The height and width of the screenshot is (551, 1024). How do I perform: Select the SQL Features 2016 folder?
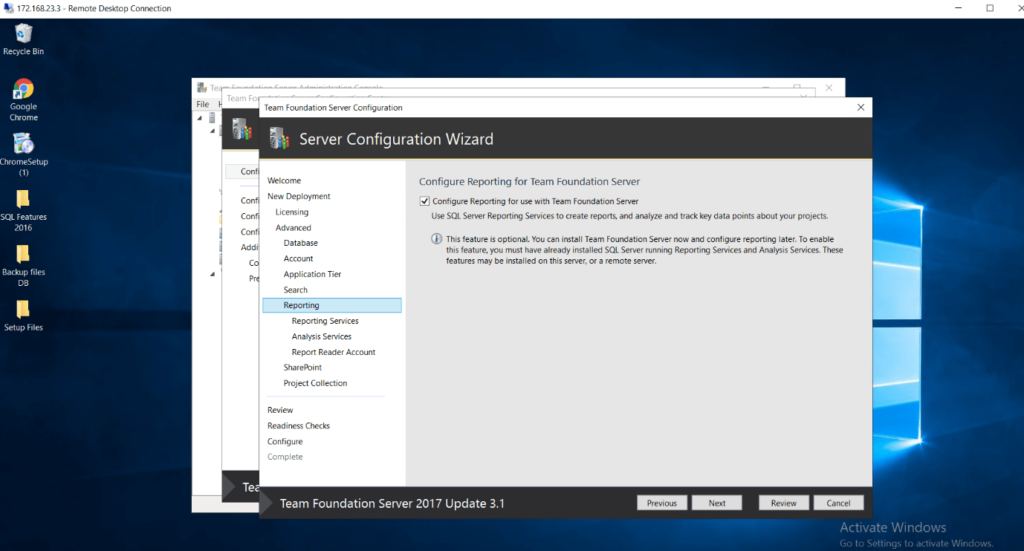click(24, 210)
